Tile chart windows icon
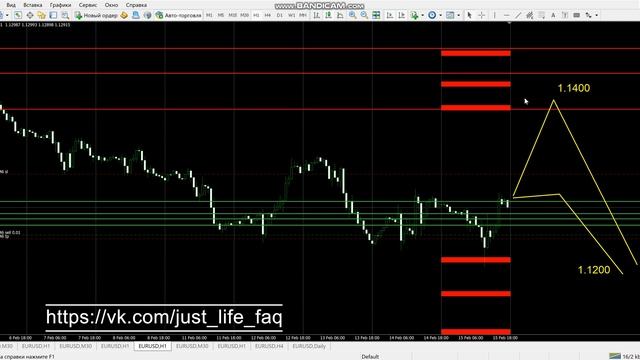 pos(376,15)
